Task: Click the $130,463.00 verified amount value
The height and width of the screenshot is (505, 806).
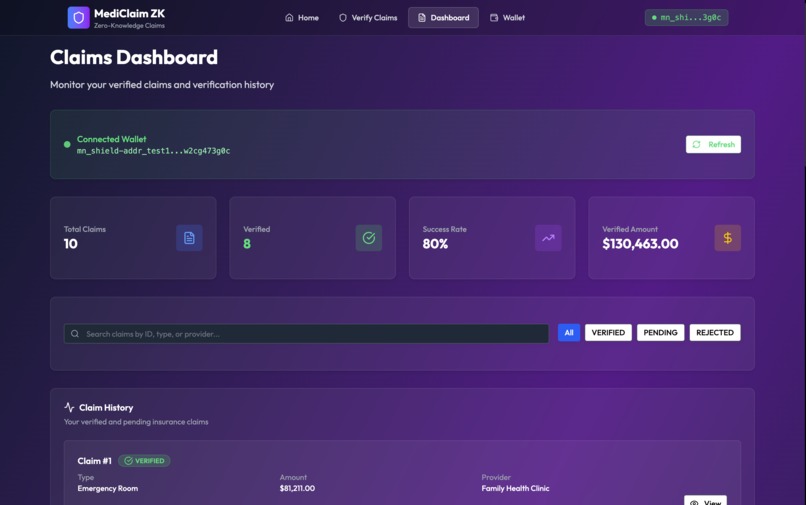Action: pyautogui.click(x=640, y=244)
